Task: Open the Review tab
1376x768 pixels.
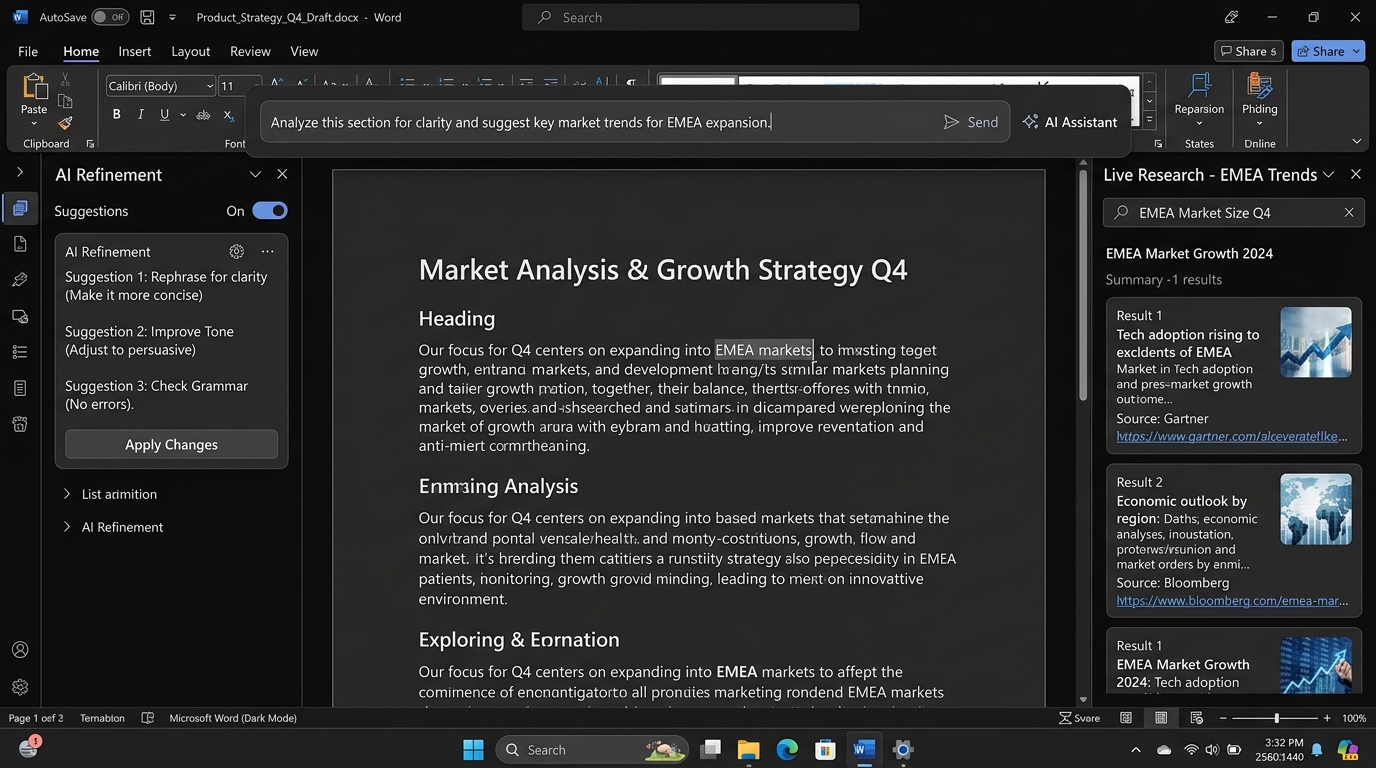Action: click(250, 51)
